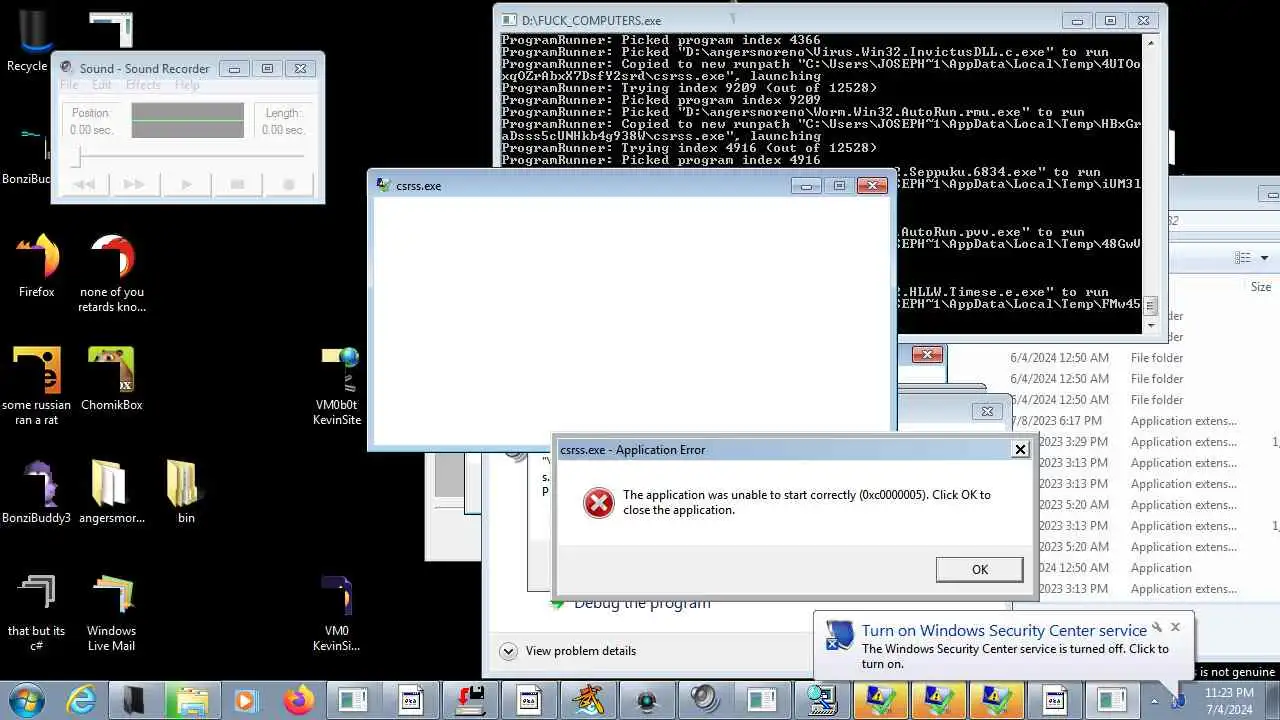This screenshot has height=720, width=1280.
Task: Open Sound Recorder Effects menu
Action: coord(143,86)
